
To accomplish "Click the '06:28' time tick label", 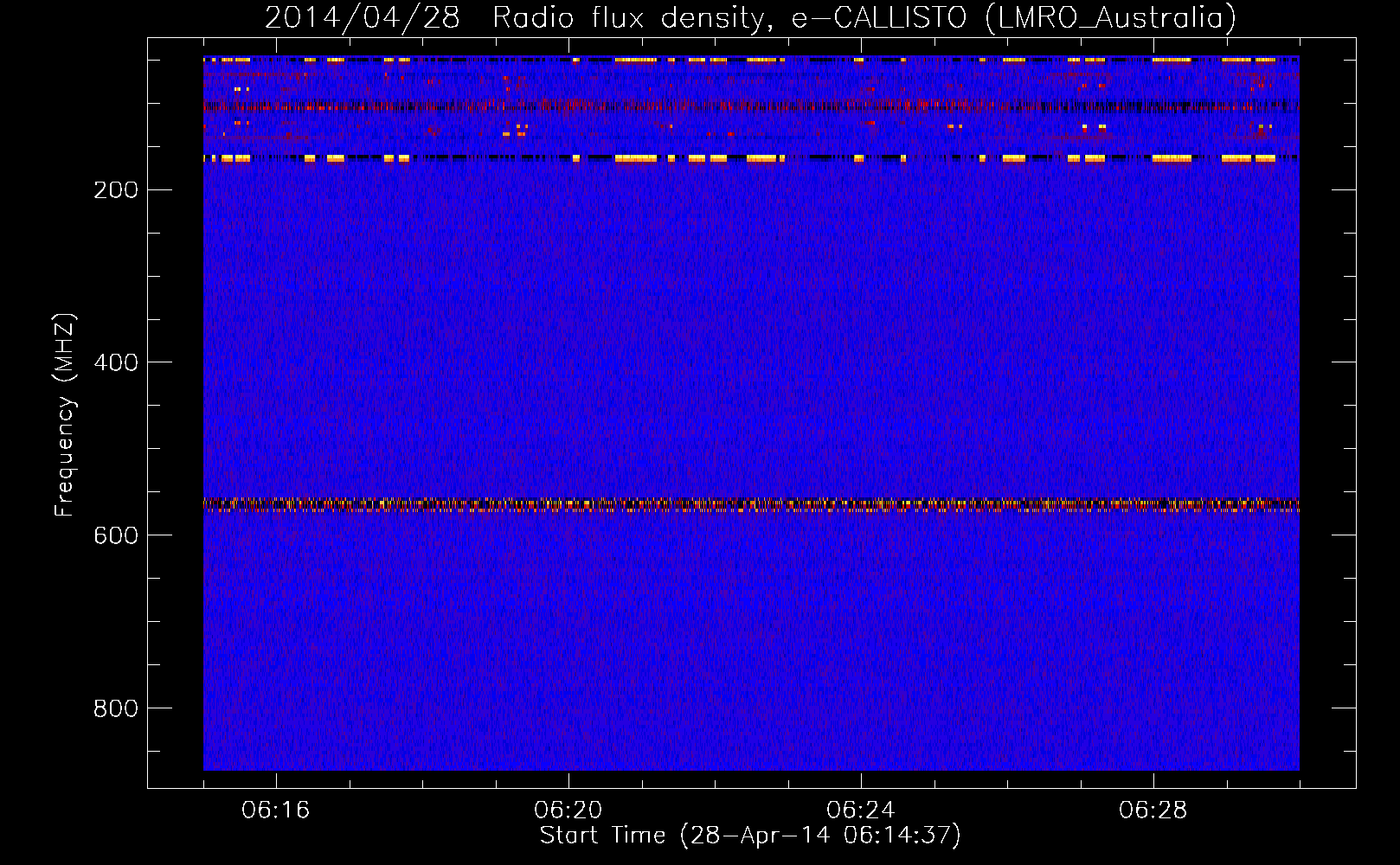I will click(1153, 811).
